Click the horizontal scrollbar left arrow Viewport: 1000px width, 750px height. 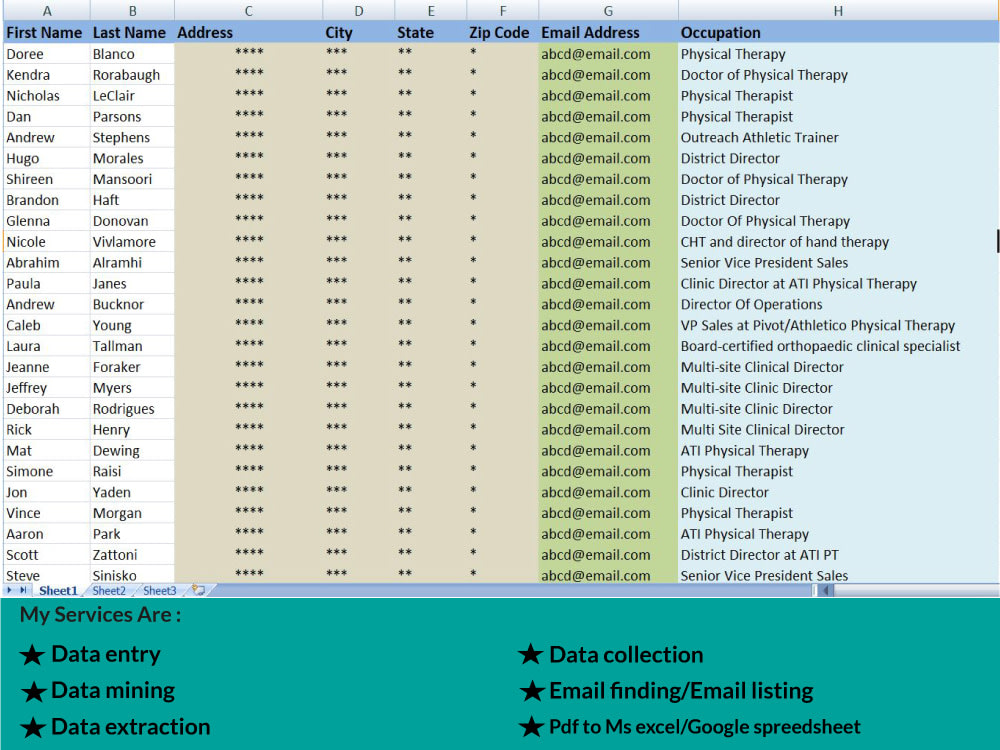[827, 591]
